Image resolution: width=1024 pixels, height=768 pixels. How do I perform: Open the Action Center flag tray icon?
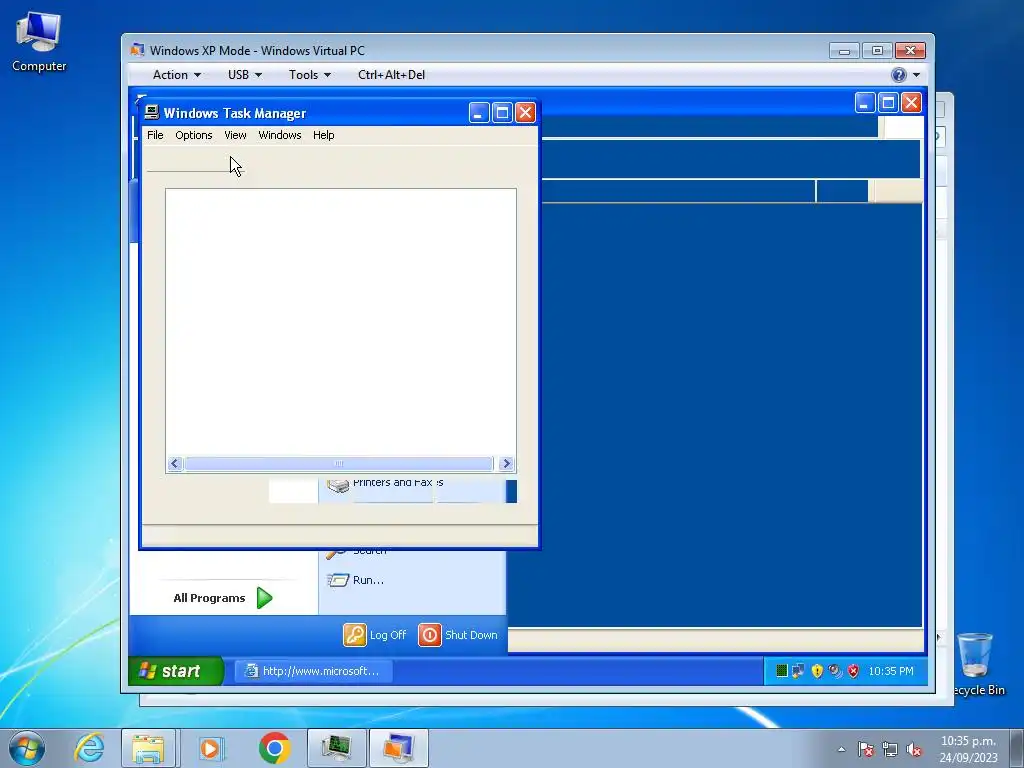tap(866, 750)
